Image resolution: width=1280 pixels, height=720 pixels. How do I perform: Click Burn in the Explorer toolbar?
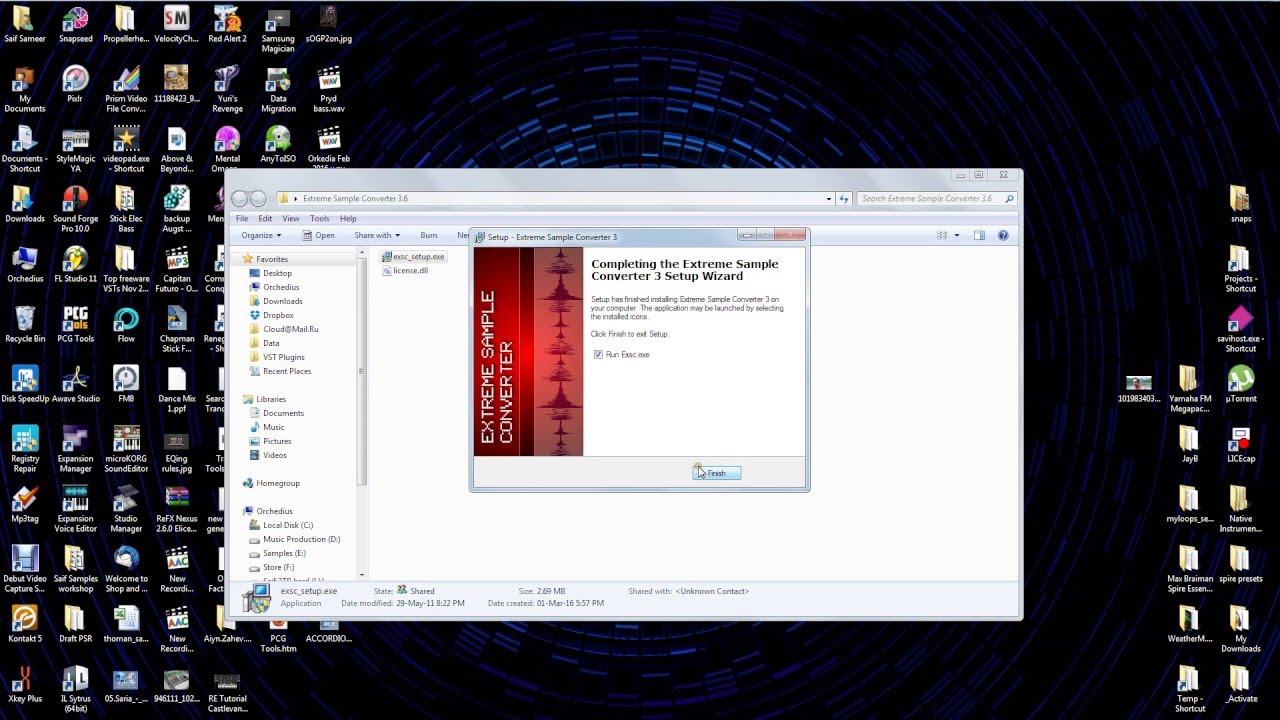tap(429, 235)
